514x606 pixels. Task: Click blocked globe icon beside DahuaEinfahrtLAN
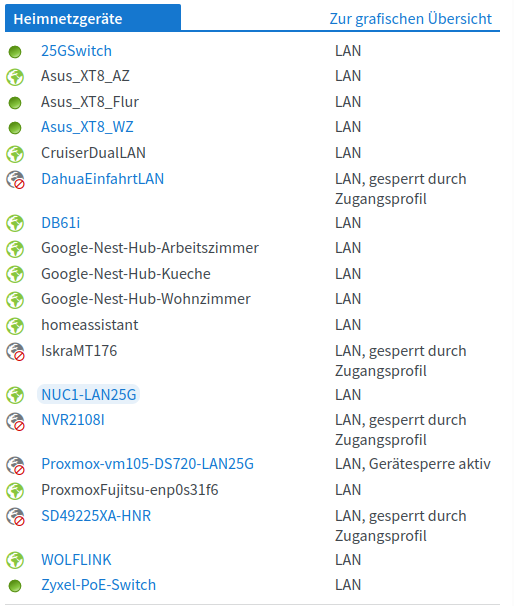(15, 180)
